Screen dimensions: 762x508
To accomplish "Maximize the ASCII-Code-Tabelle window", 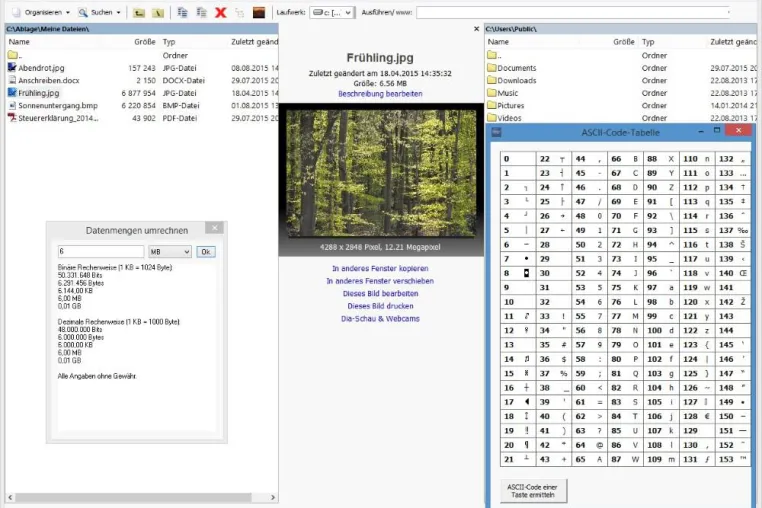I will pyautogui.click(x=717, y=130).
